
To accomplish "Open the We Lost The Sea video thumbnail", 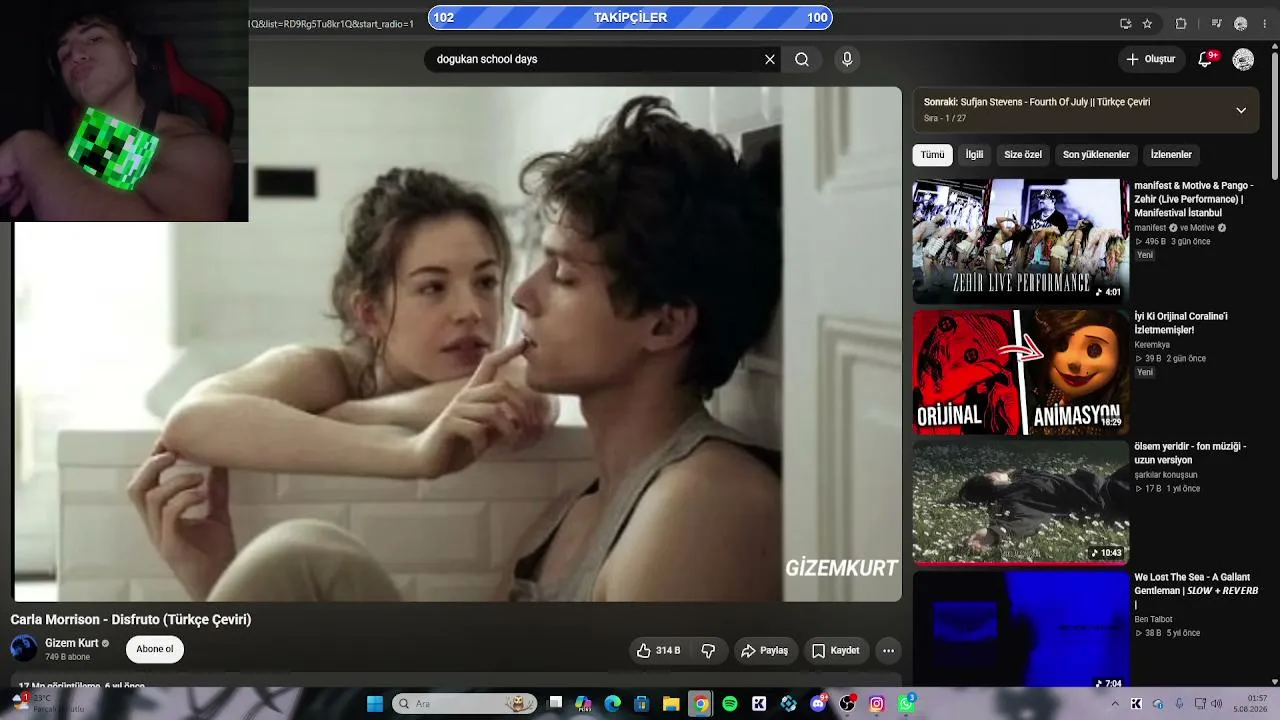I will 1020,630.
